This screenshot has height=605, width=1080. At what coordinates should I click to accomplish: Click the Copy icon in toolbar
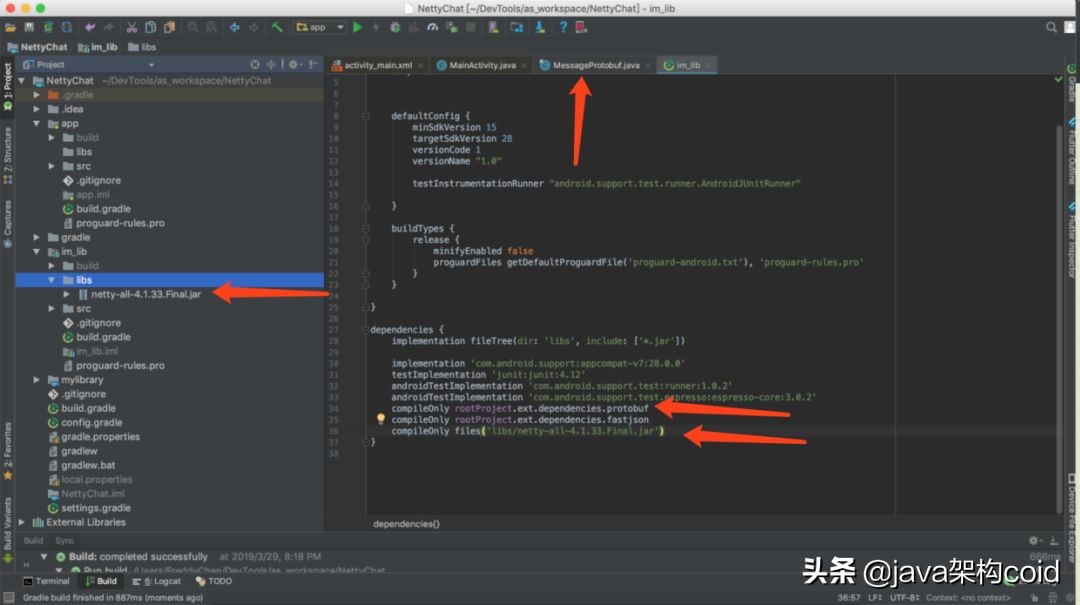coord(150,28)
